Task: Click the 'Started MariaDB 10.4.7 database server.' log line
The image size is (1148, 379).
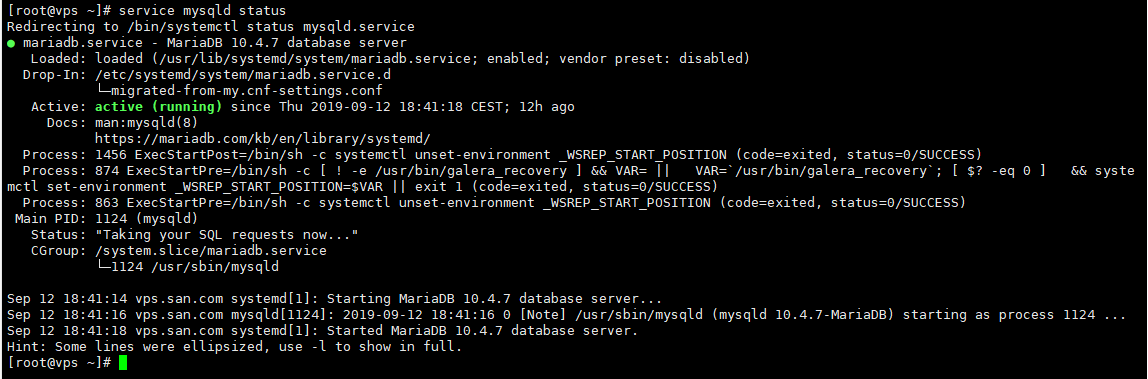Action: pos(322,331)
